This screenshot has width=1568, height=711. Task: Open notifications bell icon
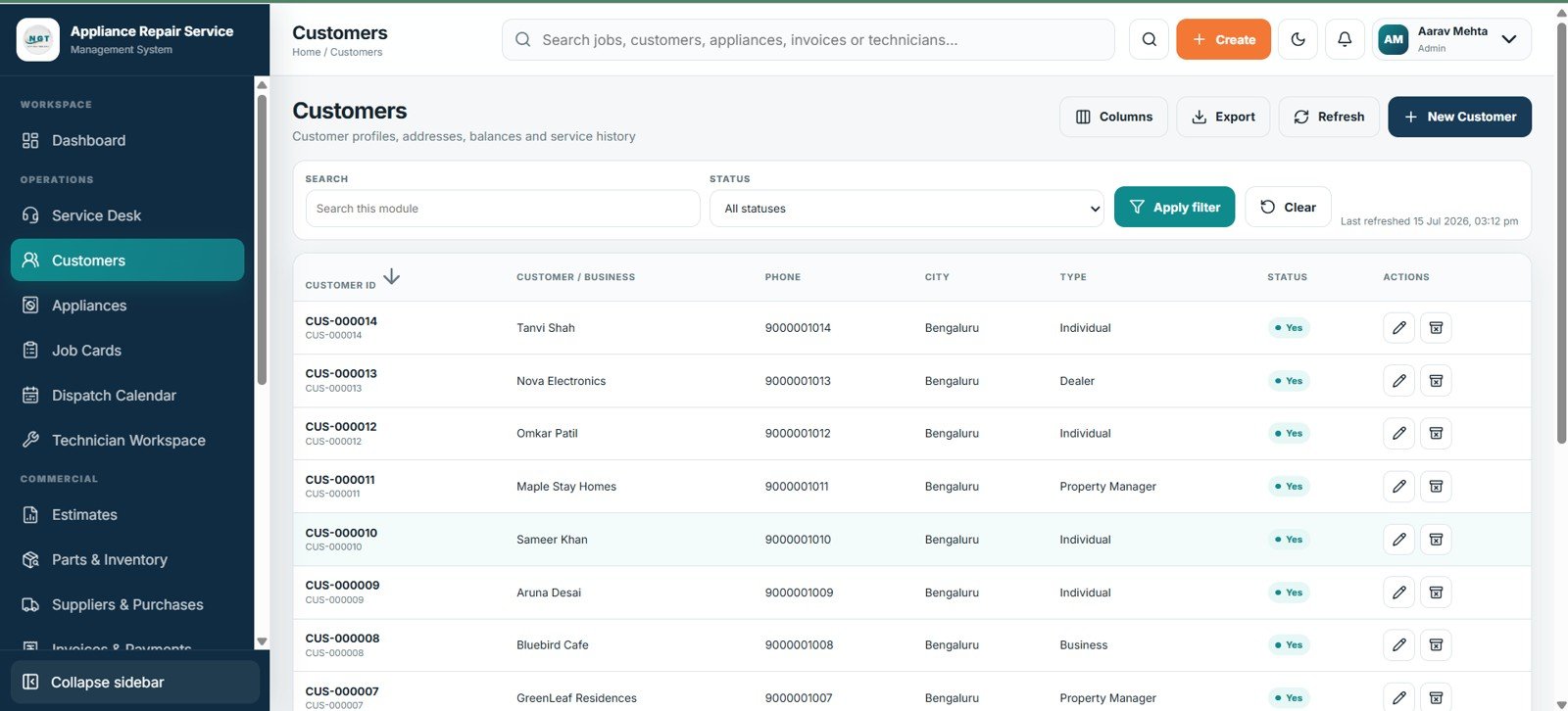(x=1345, y=39)
